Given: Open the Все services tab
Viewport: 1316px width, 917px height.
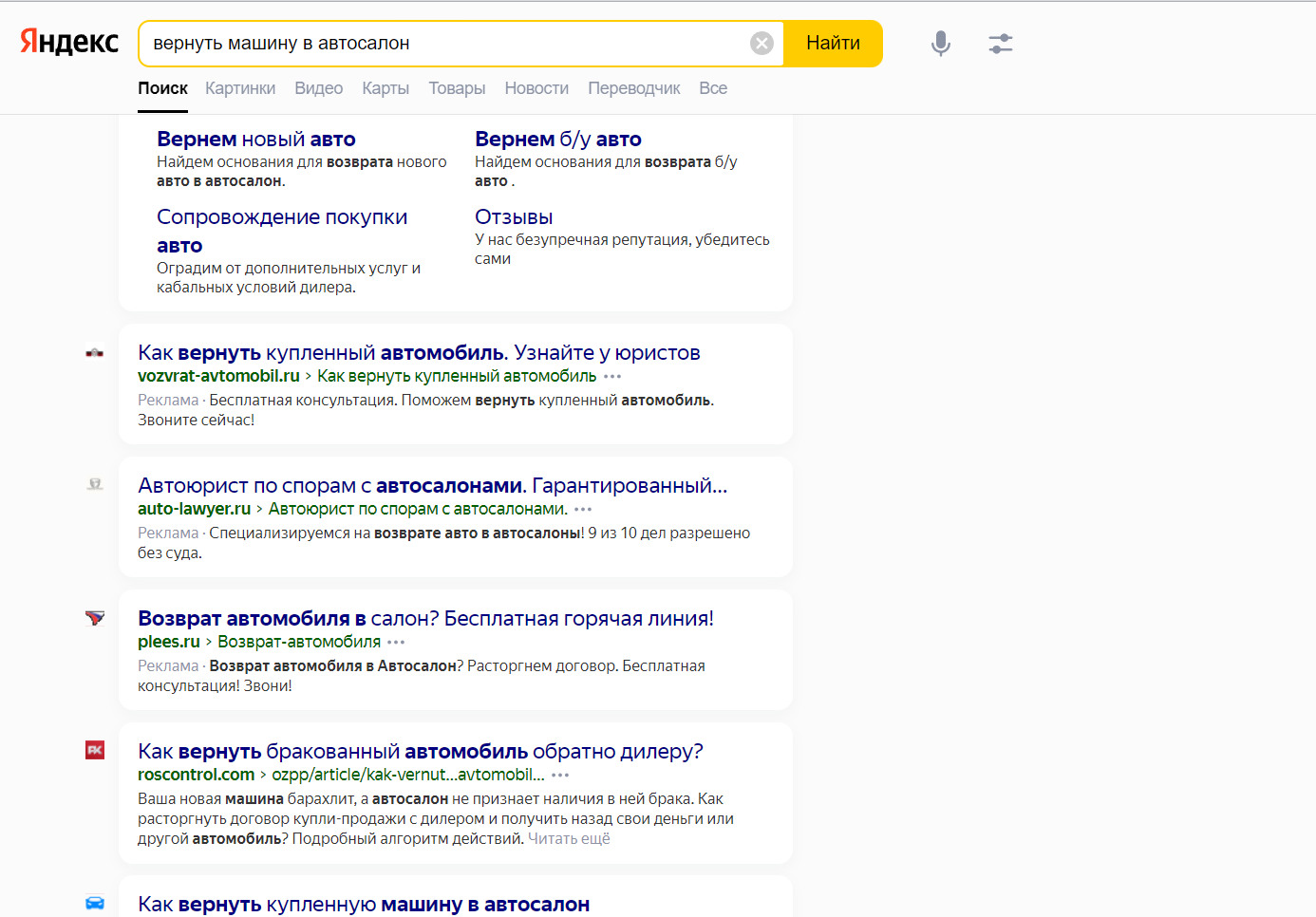Looking at the screenshot, I should [x=713, y=88].
